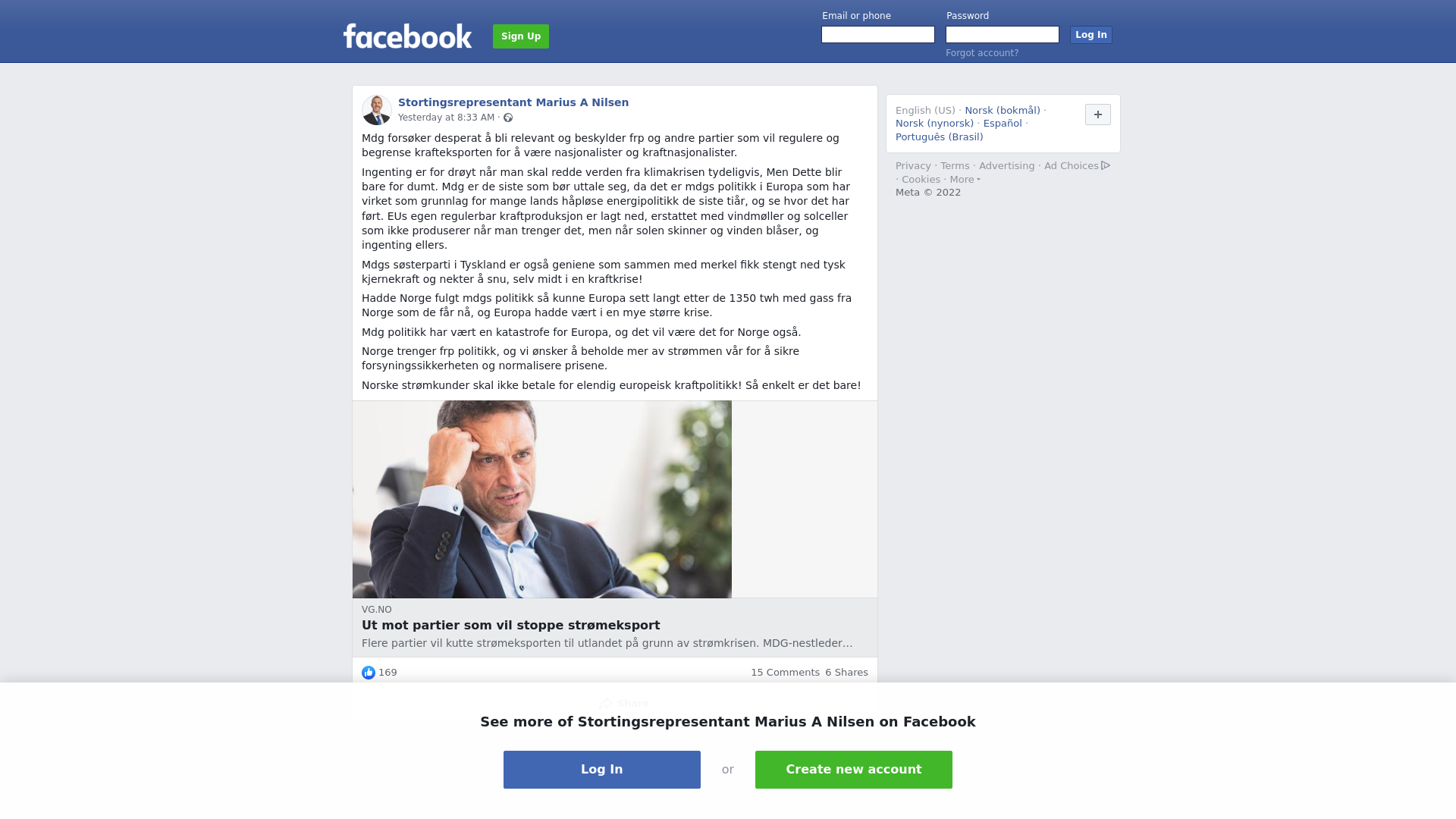Switch language to Norsk (bokmål)
The width and height of the screenshot is (1456, 819).
(1003, 111)
